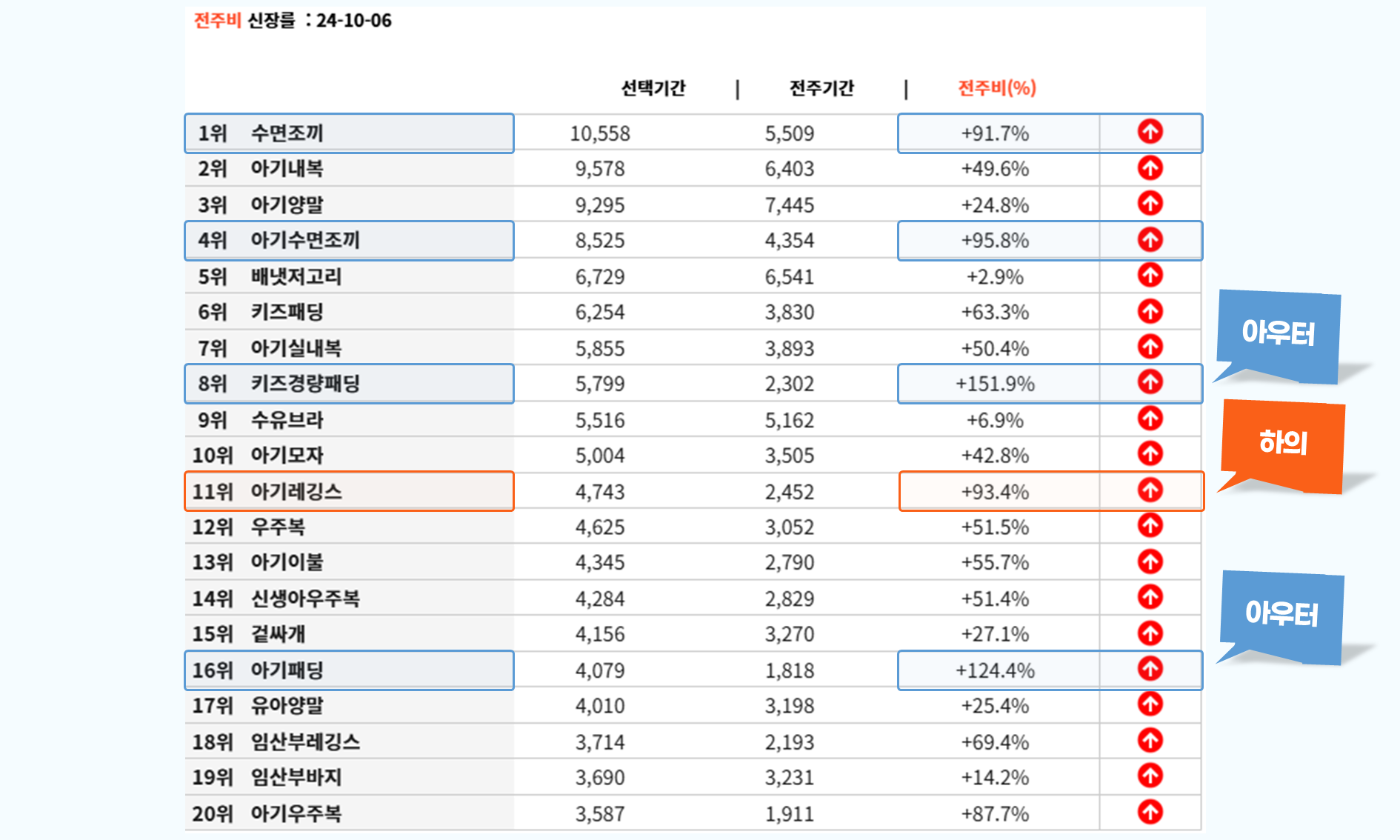Image resolution: width=1400 pixels, height=840 pixels.
Task: Open the 4위 아기수면조끼 keyword
Action: [x=304, y=240]
